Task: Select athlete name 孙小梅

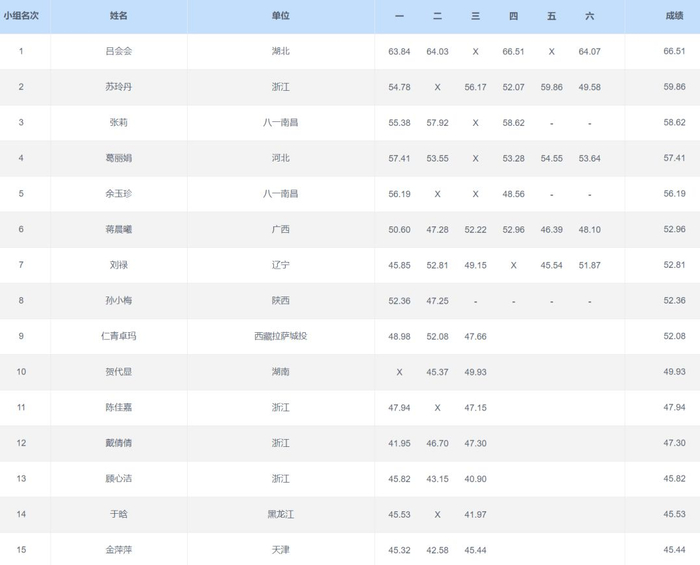Action: pyautogui.click(x=119, y=300)
